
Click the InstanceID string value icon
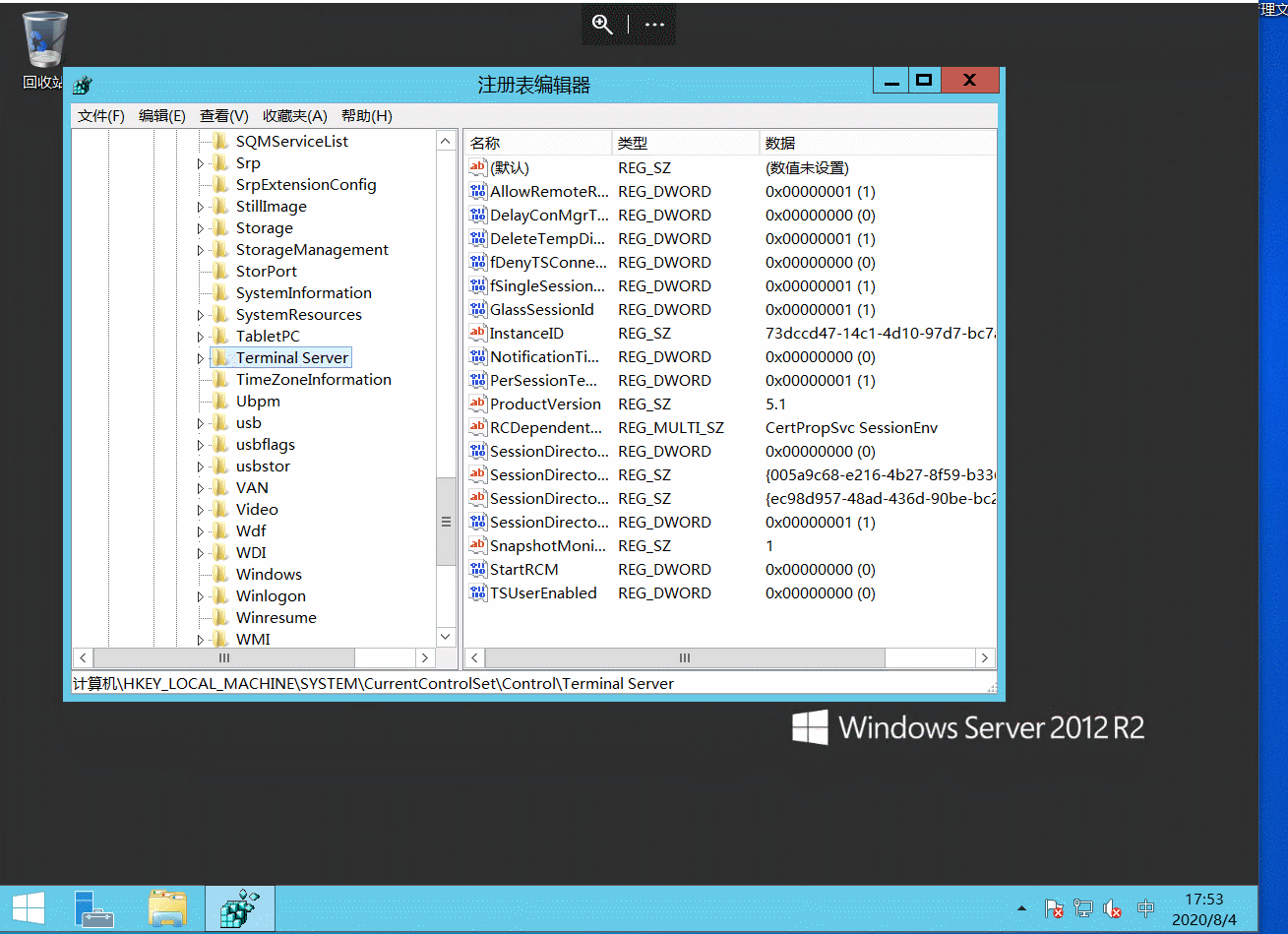pos(478,334)
